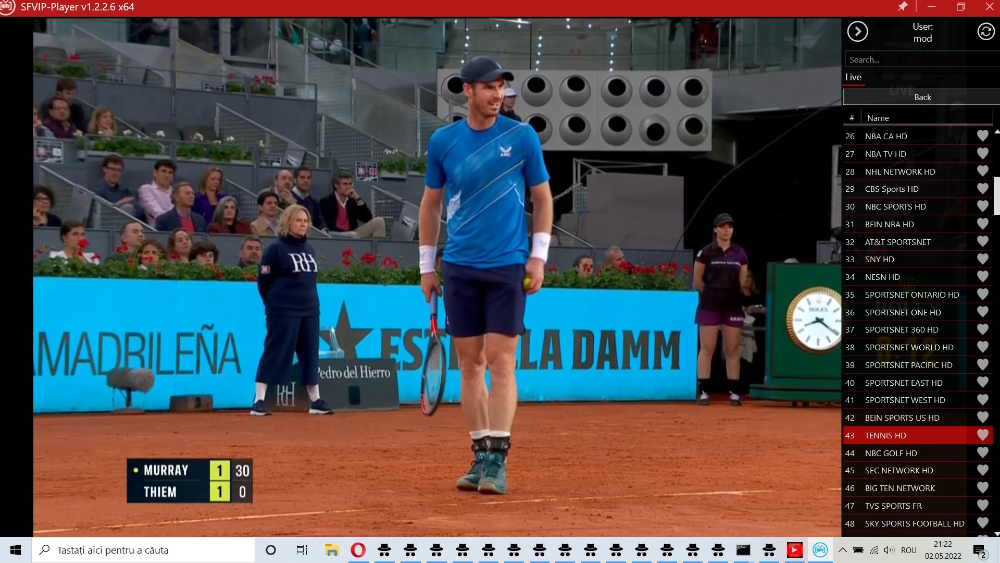
Task: Toggle favorite heart for SNY HD
Action: point(982,259)
